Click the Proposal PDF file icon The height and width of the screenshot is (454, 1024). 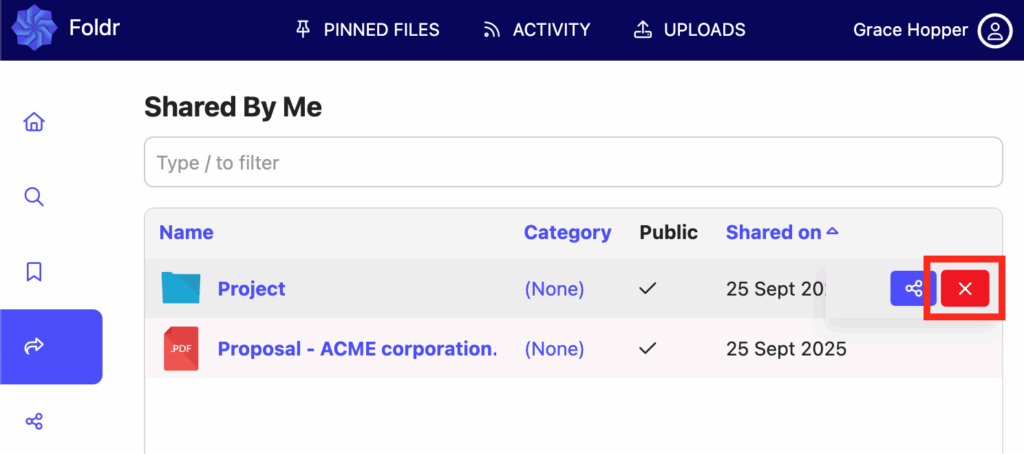coord(181,349)
